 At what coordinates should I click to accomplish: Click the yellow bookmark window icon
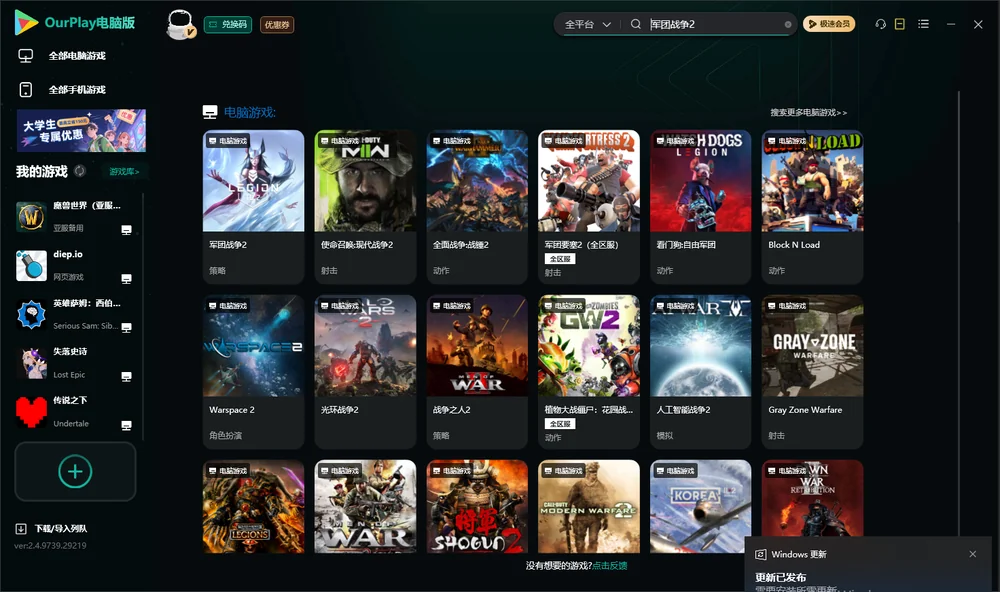pyautogui.click(x=899, y=24)
